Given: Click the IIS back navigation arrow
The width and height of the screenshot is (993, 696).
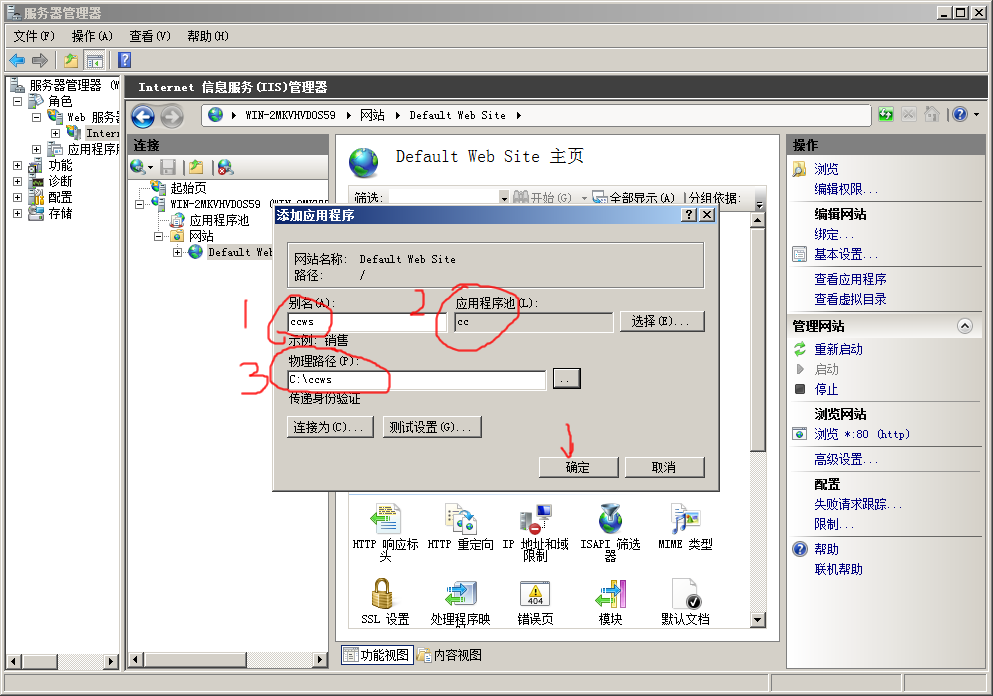Looking at the screenshot, I should click(142, 116).
